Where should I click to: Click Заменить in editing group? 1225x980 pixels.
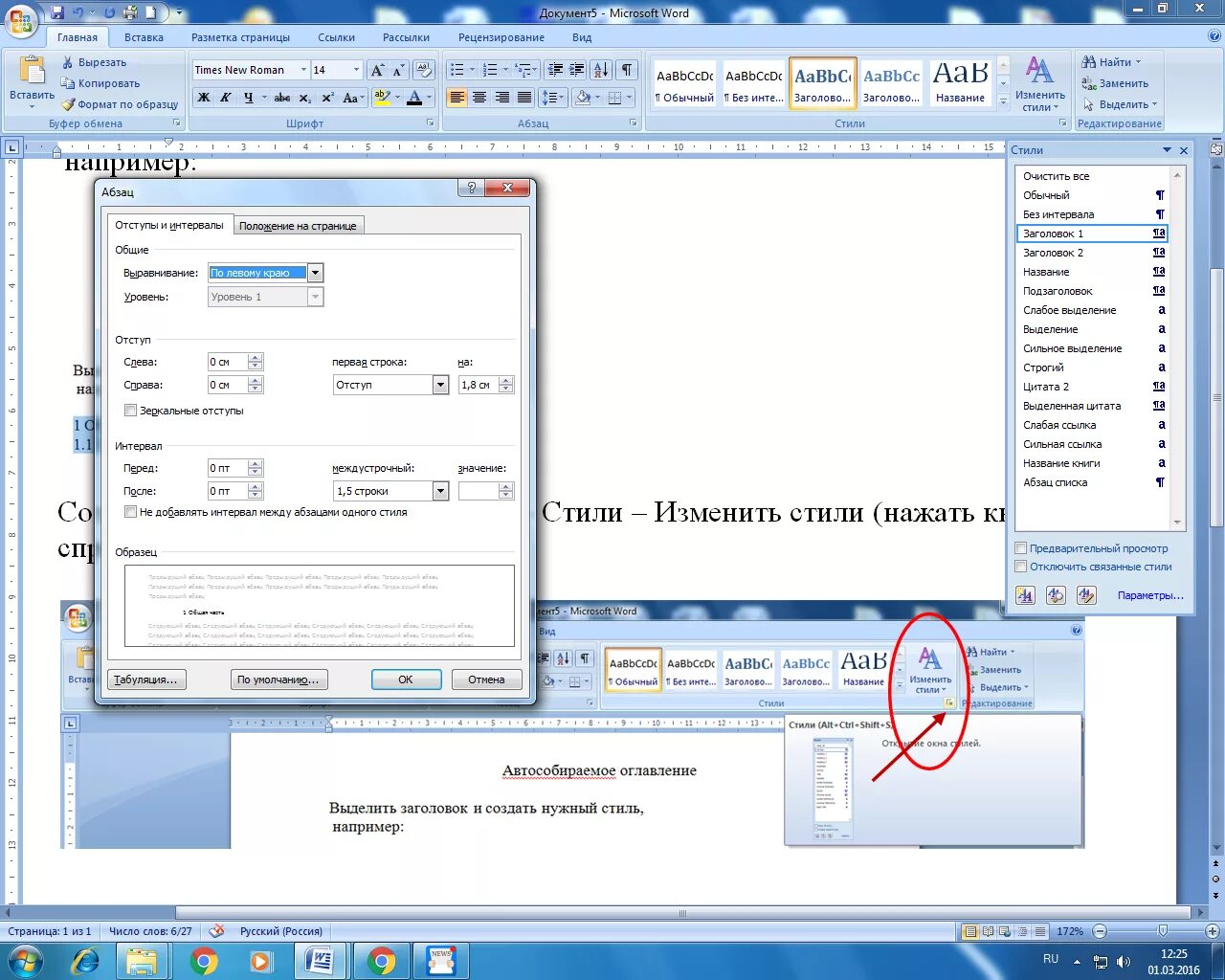click(1115, 83)
